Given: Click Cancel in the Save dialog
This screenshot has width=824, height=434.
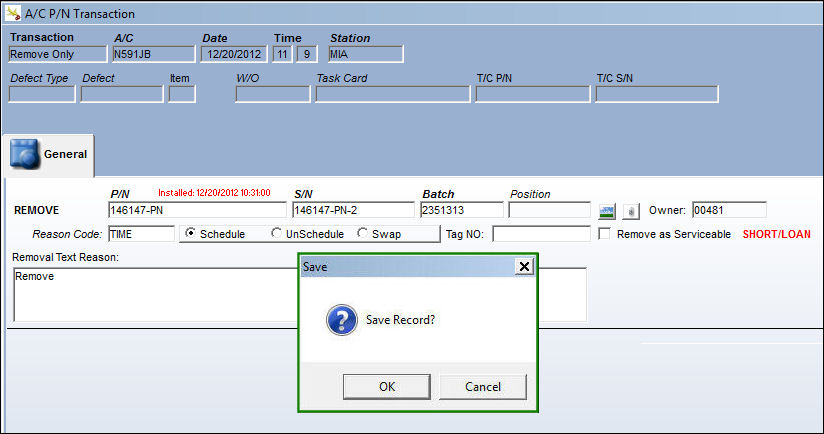Looking at the screenshot, I should click(483, 387).
